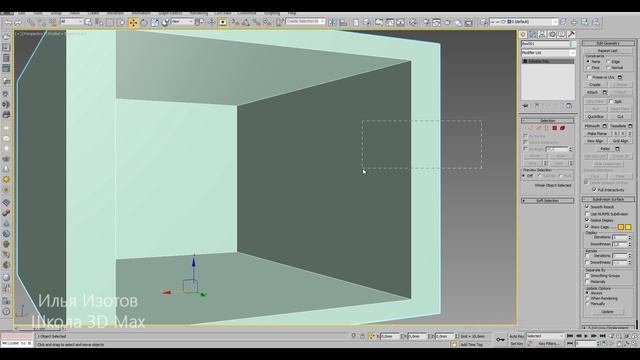The image size is (640, 360).
Task: Toggle Percent Snap in main toolbar
Action: [x=256, y=22]
